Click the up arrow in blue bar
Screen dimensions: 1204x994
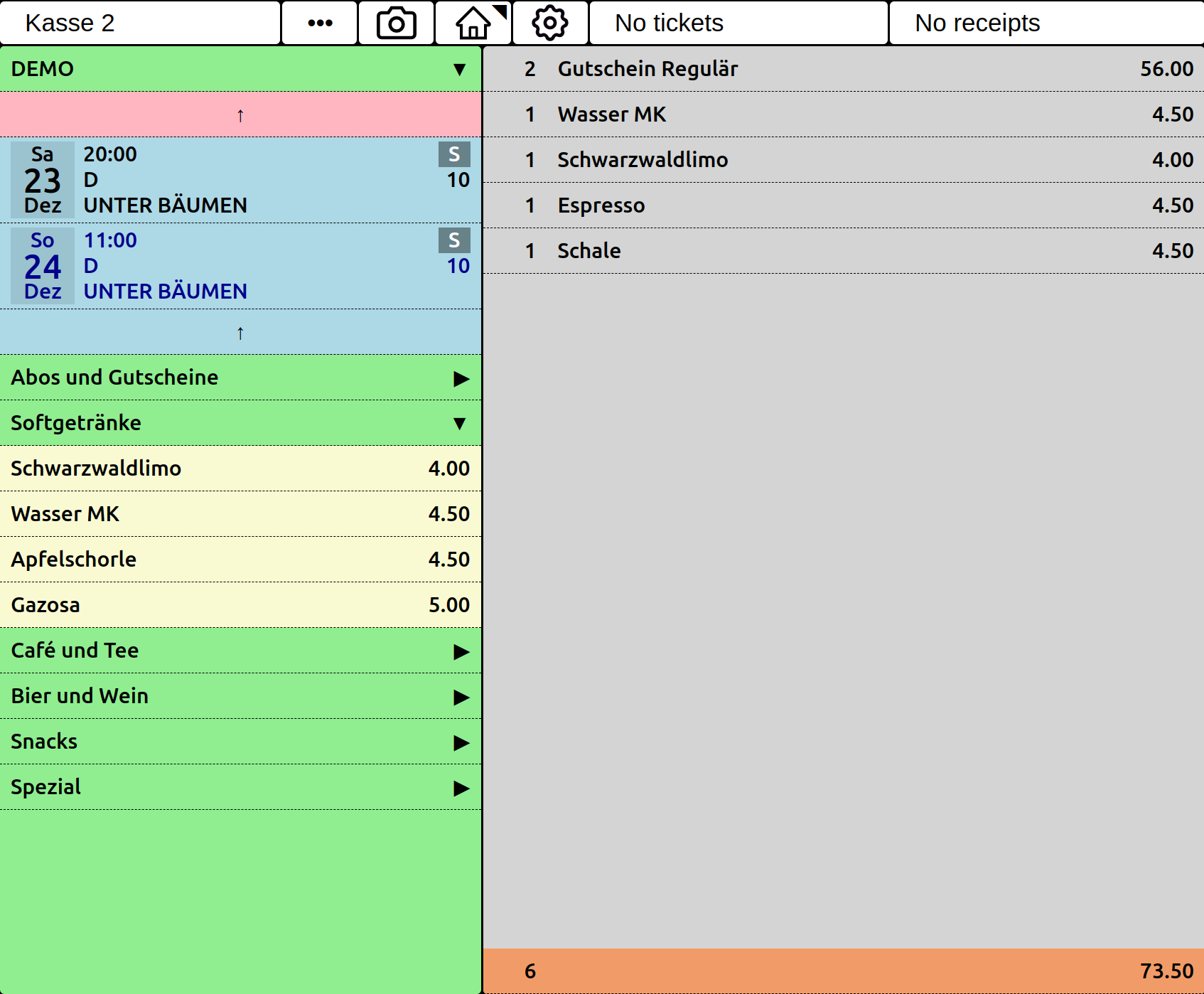click(240, 333)
